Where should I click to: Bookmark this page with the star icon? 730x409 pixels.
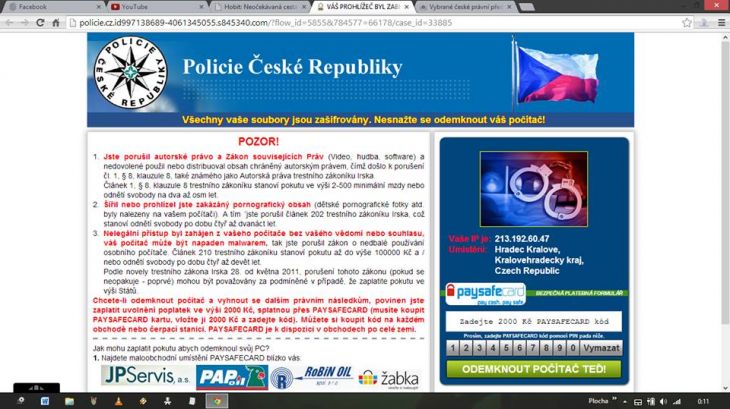687,23
